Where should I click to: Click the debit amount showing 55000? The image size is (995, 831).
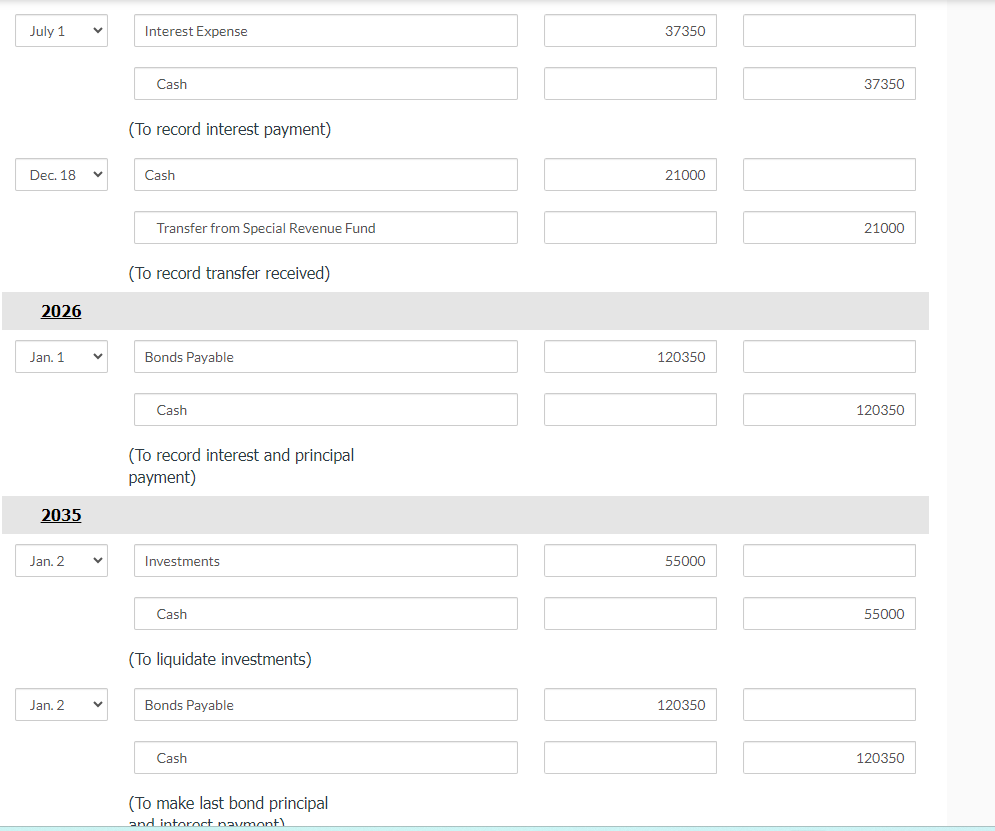point(629,560)
